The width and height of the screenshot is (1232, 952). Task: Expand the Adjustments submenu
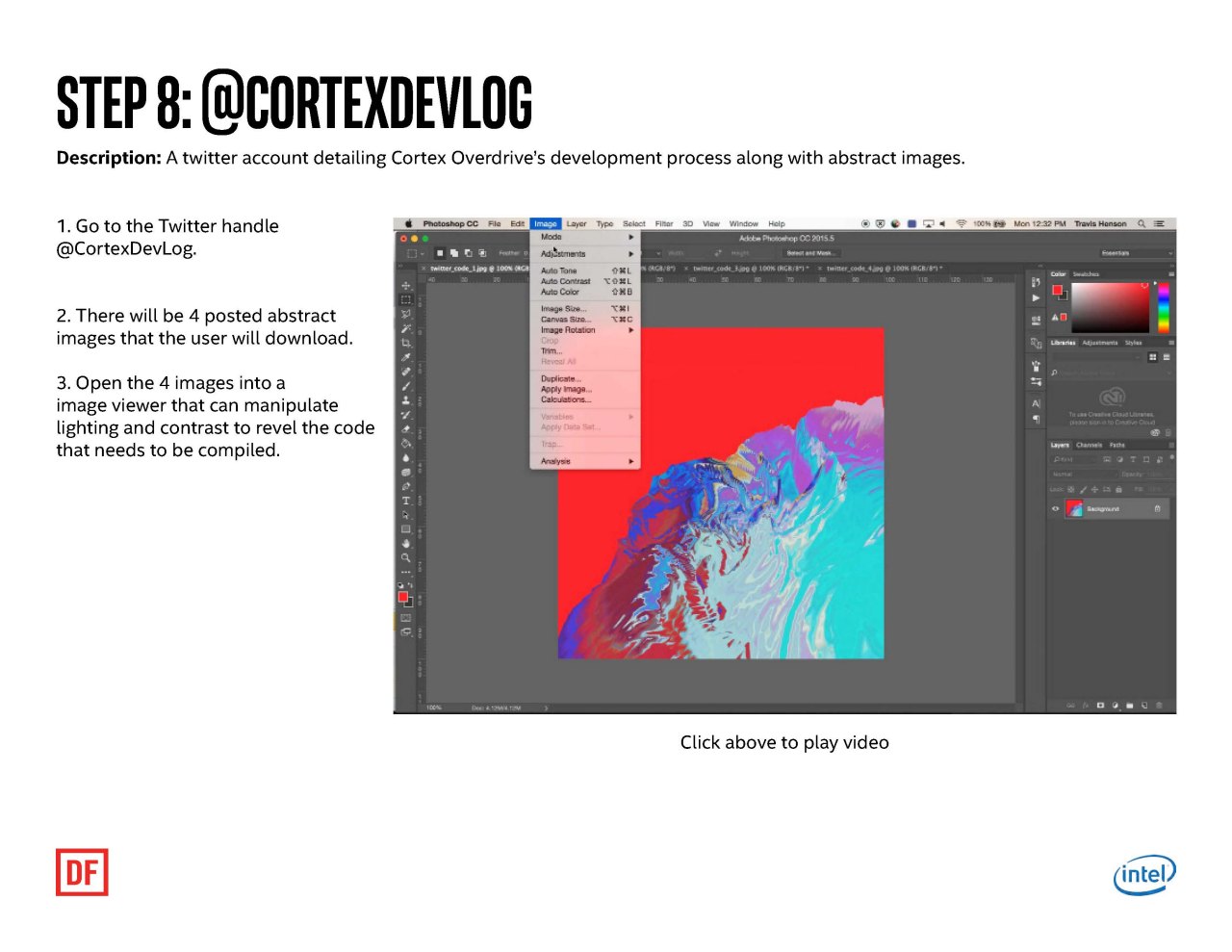[x=585, y=254]
